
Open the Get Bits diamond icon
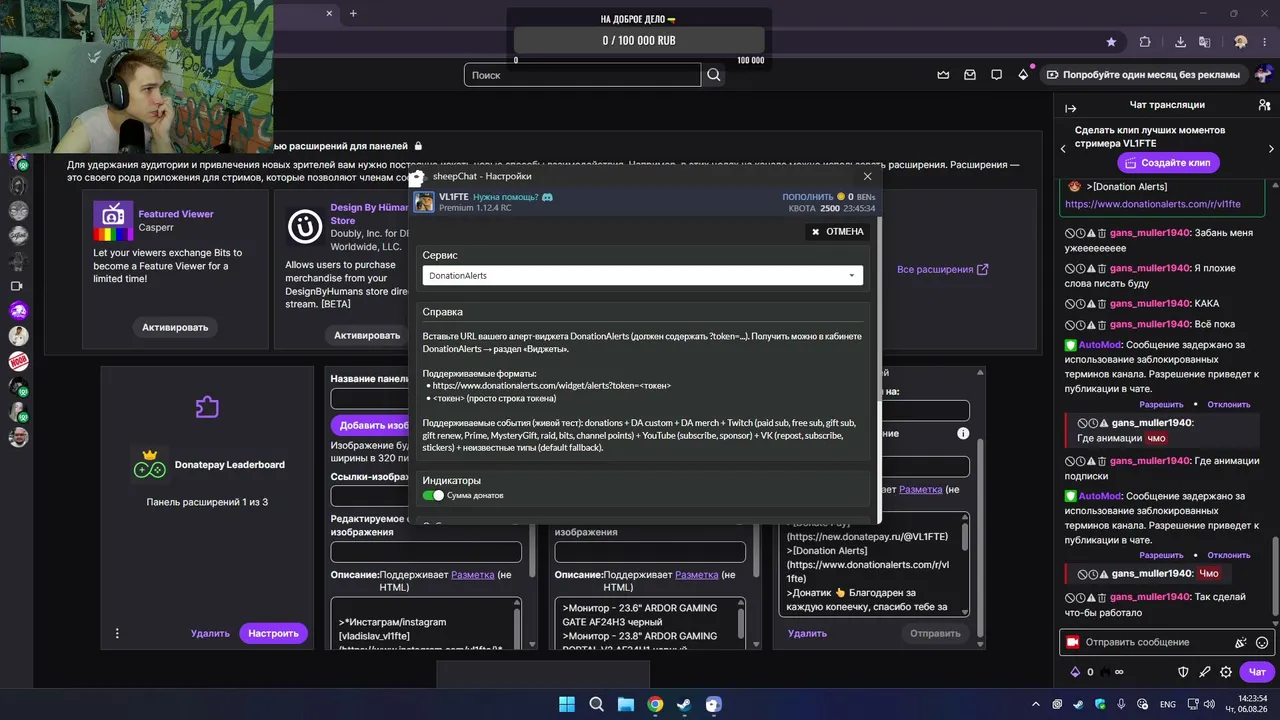click(x=1023, y=75)
